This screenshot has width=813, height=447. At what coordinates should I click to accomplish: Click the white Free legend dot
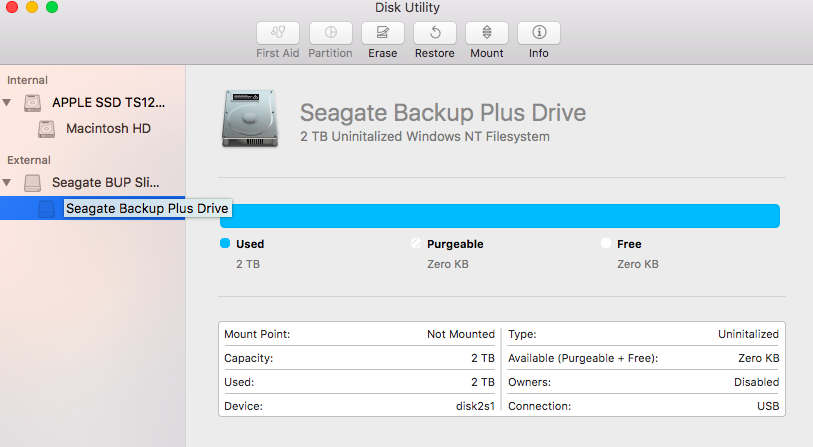(606, 243)
